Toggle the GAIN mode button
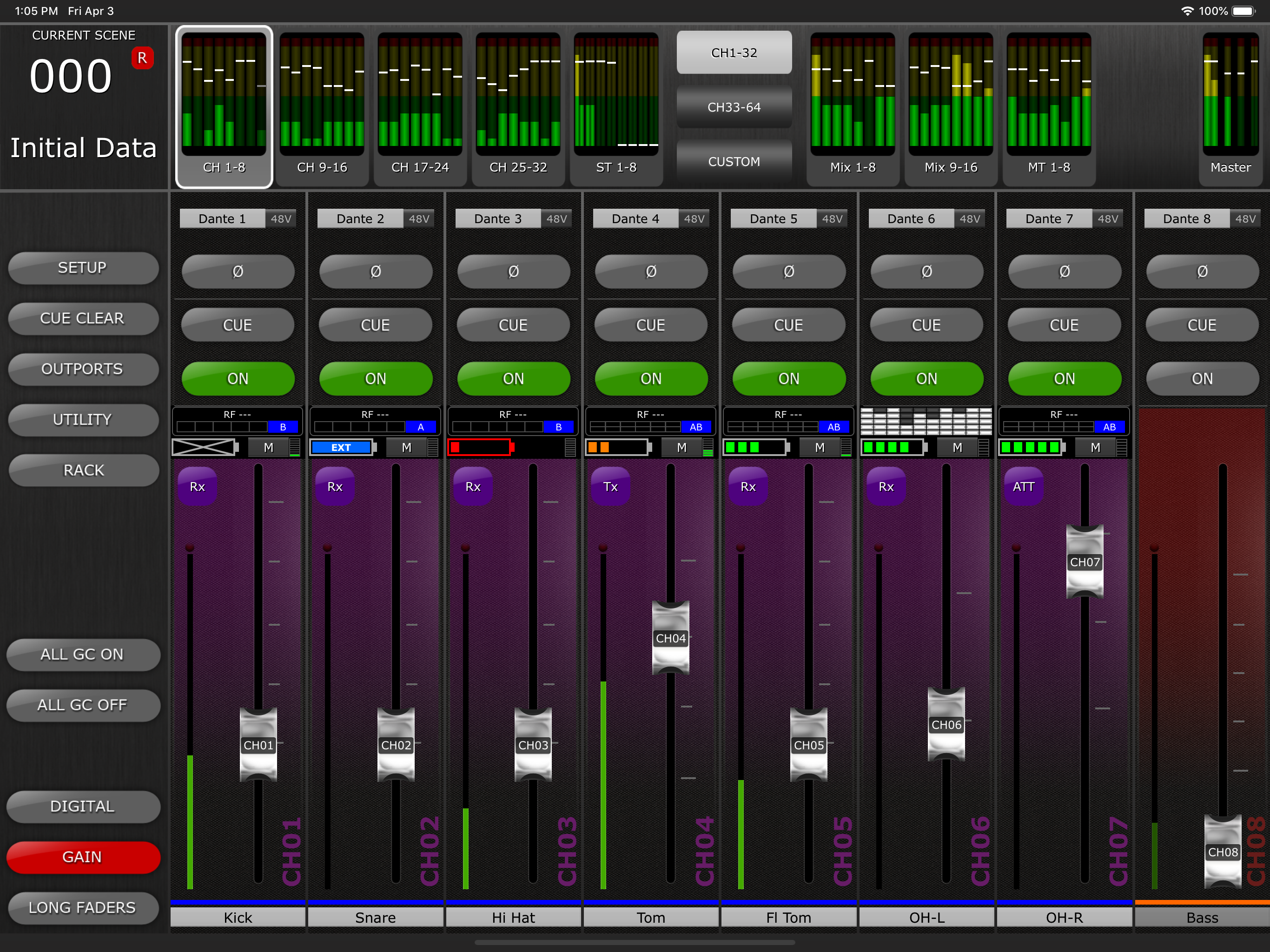The height and width of the screenshot is (952, 1270). pyautogui.click(x=83, y=857)
